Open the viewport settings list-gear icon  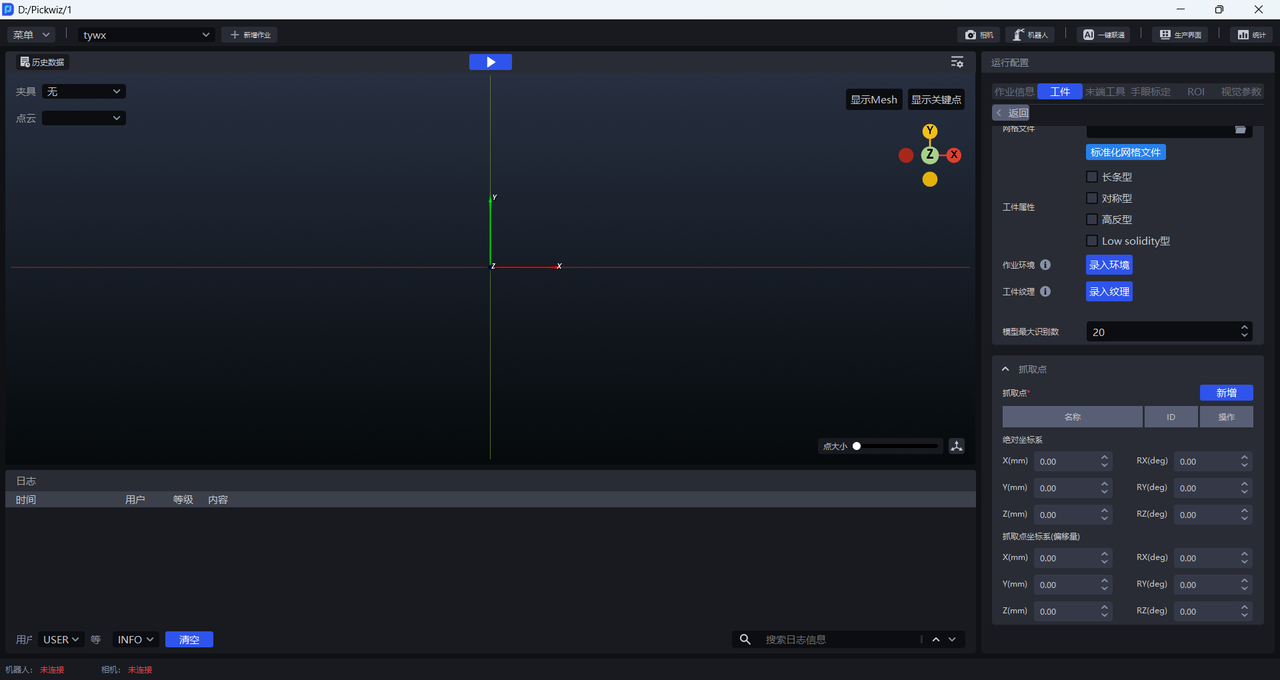click(957, 62)
